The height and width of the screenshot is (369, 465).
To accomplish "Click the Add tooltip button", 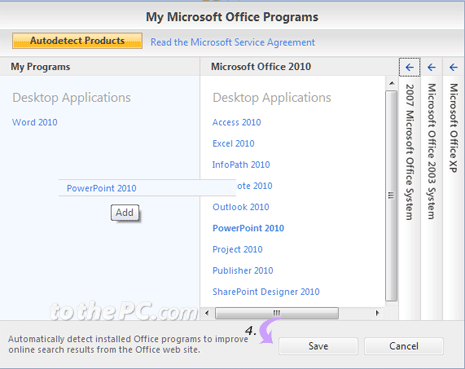I will [x=125, y=212].
